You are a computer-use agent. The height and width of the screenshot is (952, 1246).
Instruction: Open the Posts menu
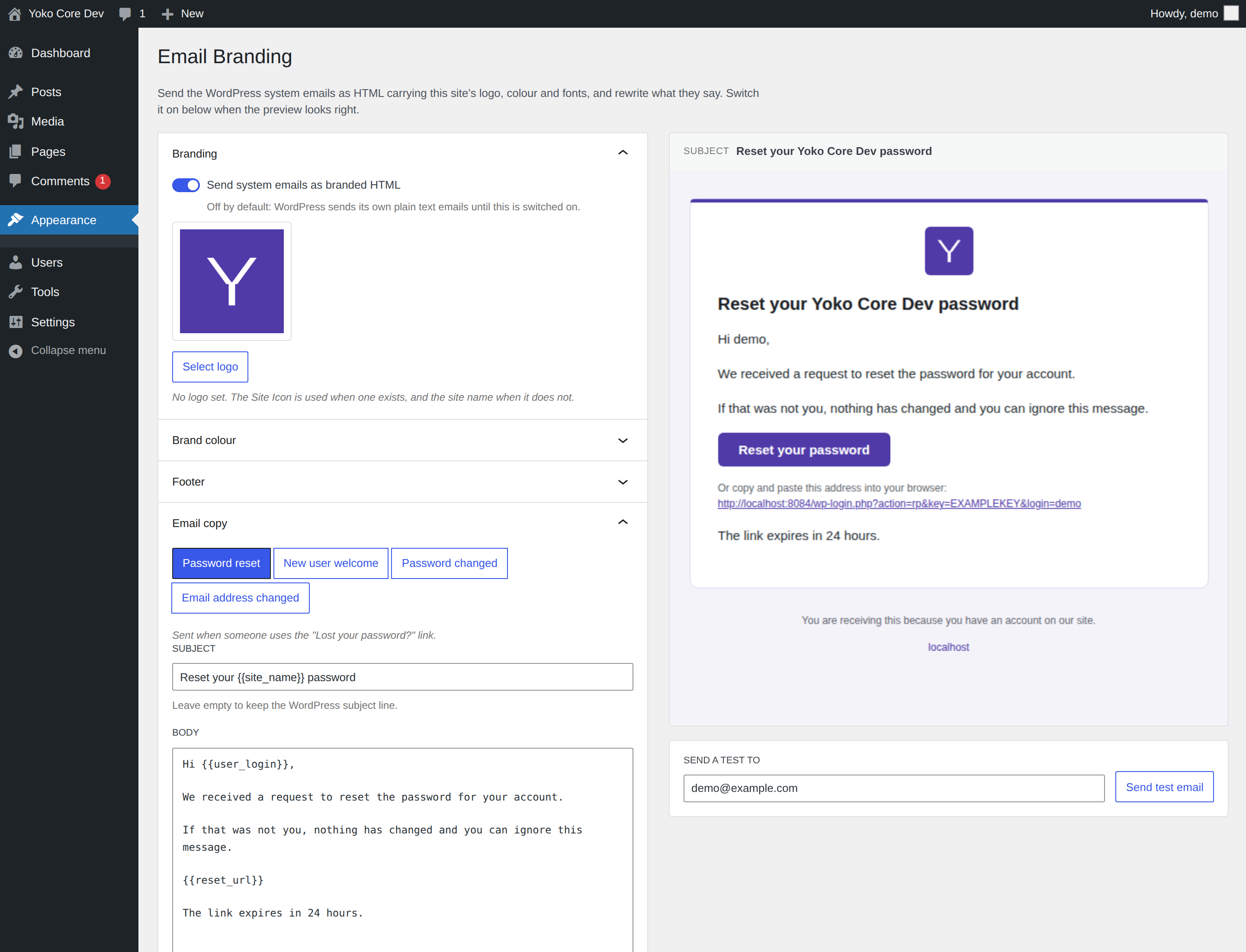click(69, 92)
